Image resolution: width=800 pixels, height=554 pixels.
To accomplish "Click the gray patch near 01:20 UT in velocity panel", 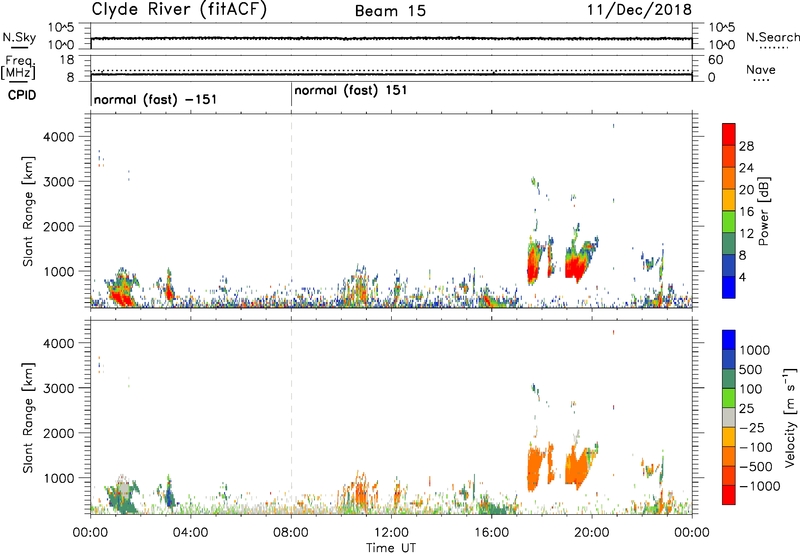I will tap(123, 489).
